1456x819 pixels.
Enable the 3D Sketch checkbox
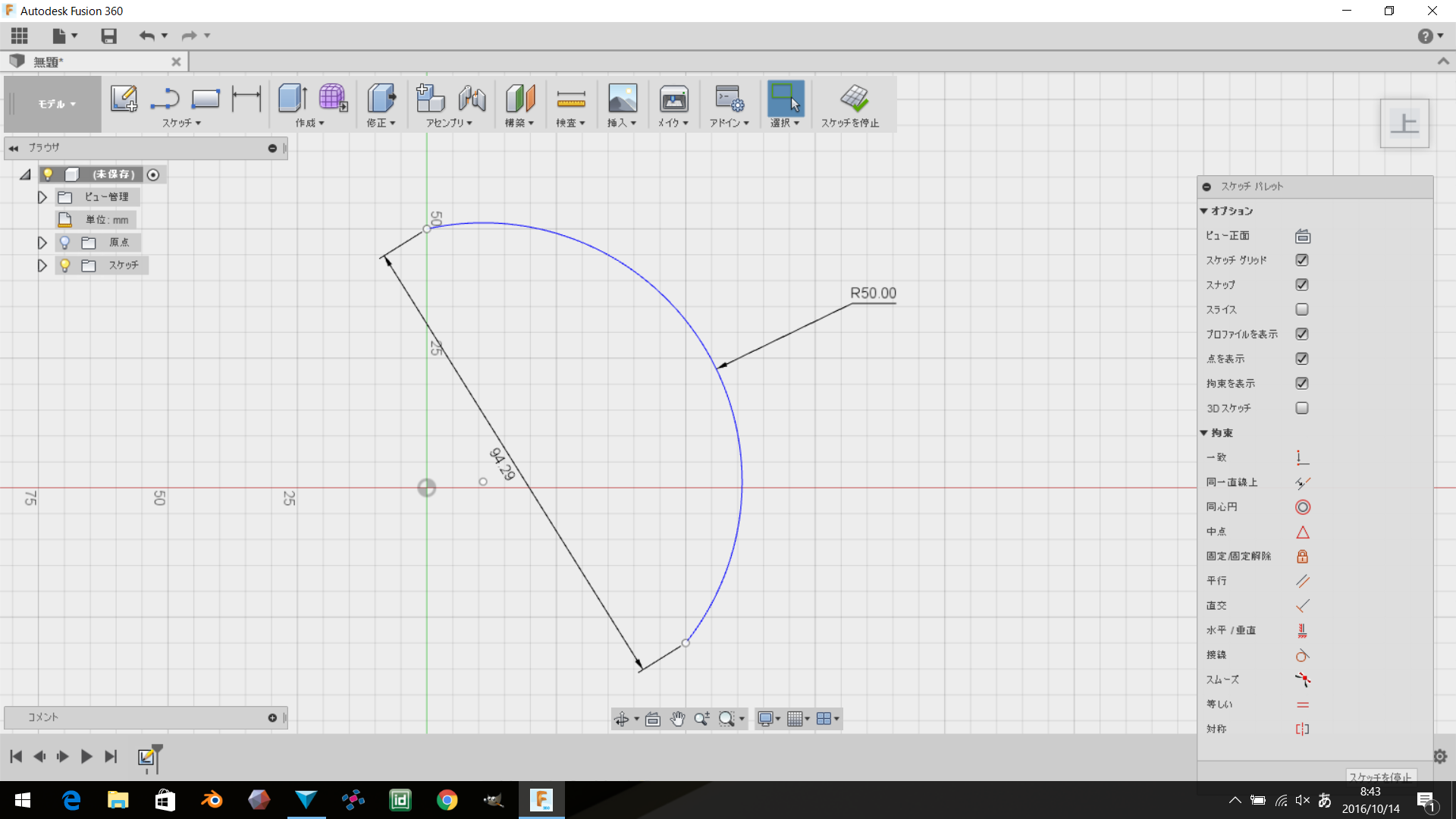pyautogui.click(x=1302, y=408)
